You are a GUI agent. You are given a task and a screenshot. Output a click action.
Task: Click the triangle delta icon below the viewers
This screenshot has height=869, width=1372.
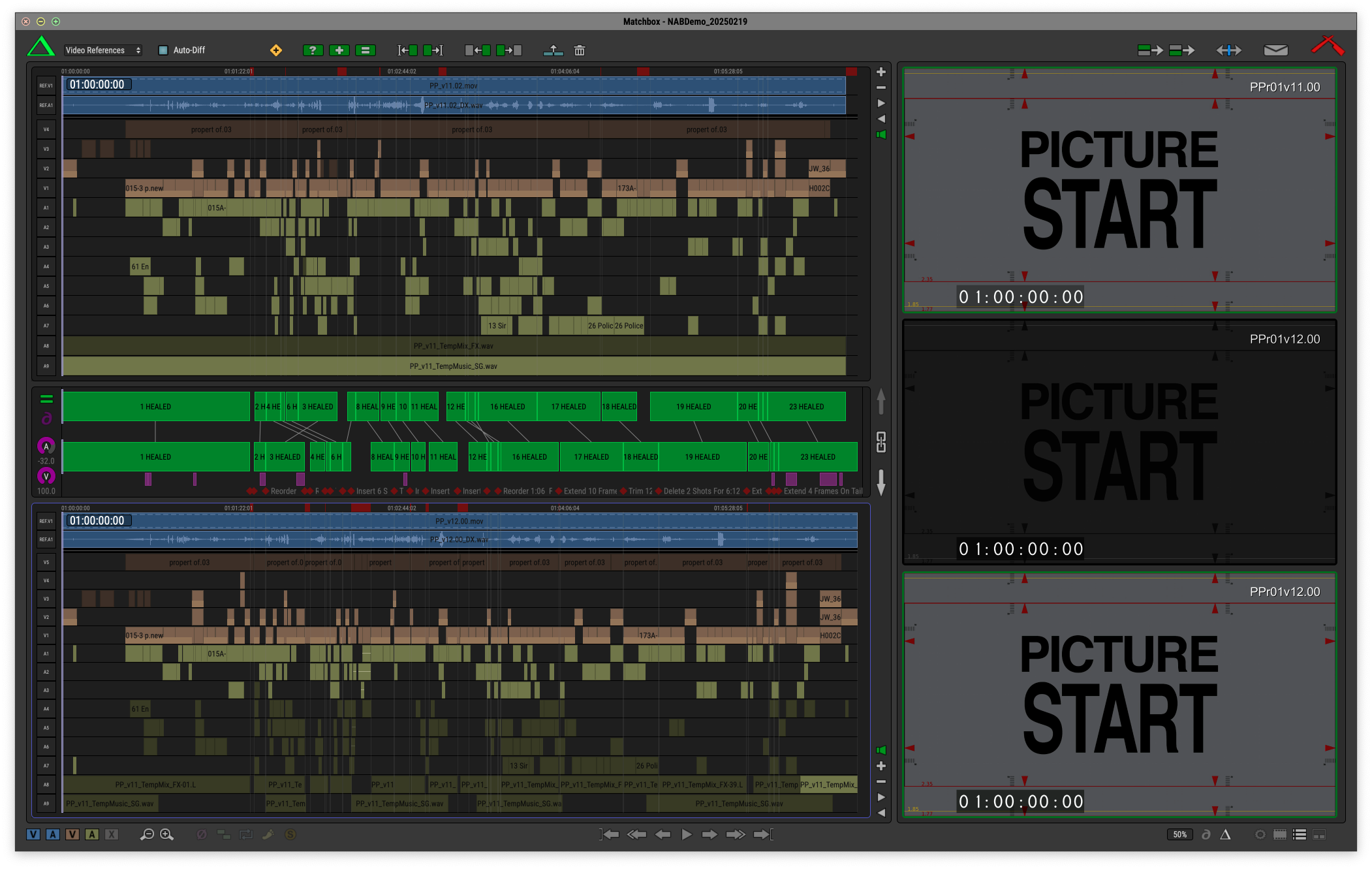click(1226, 834)
